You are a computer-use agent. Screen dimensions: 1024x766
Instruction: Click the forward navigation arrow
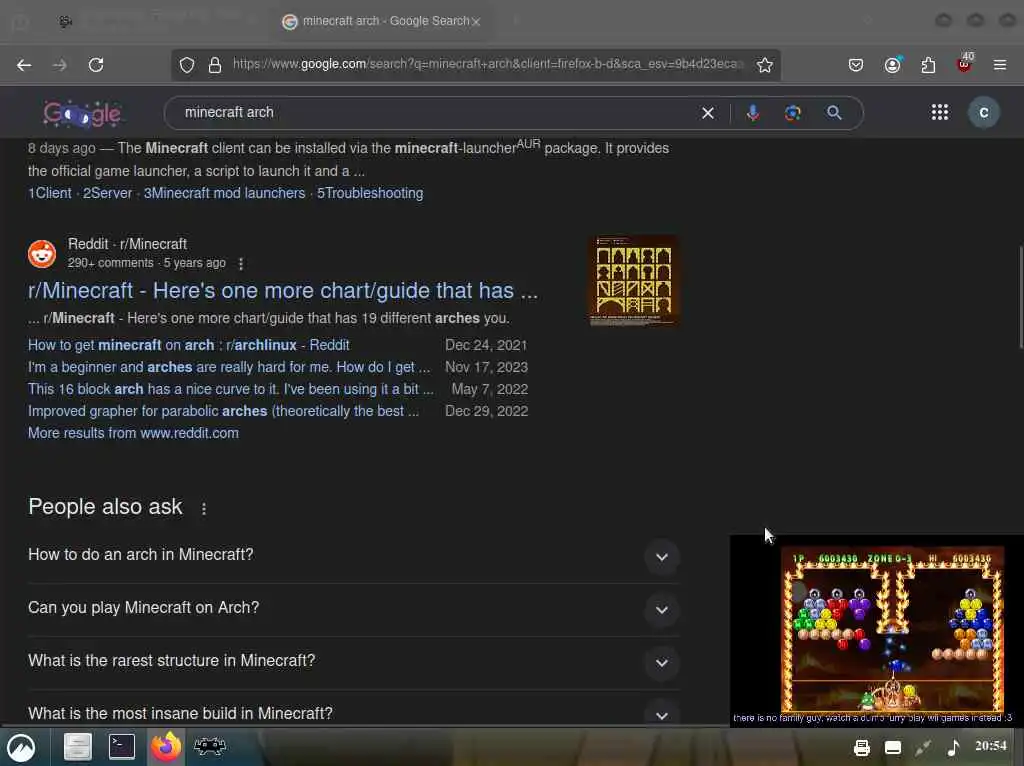(59, 65)
